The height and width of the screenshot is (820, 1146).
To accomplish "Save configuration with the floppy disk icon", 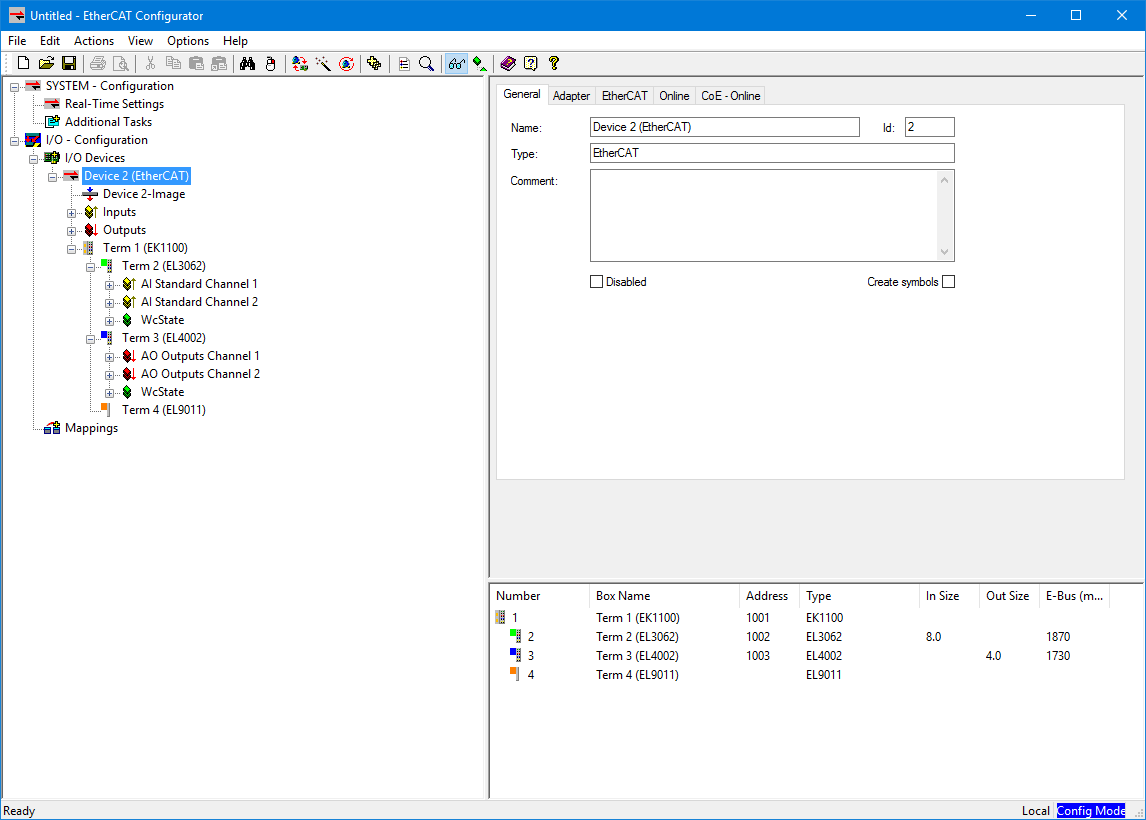I will [69, 64].
